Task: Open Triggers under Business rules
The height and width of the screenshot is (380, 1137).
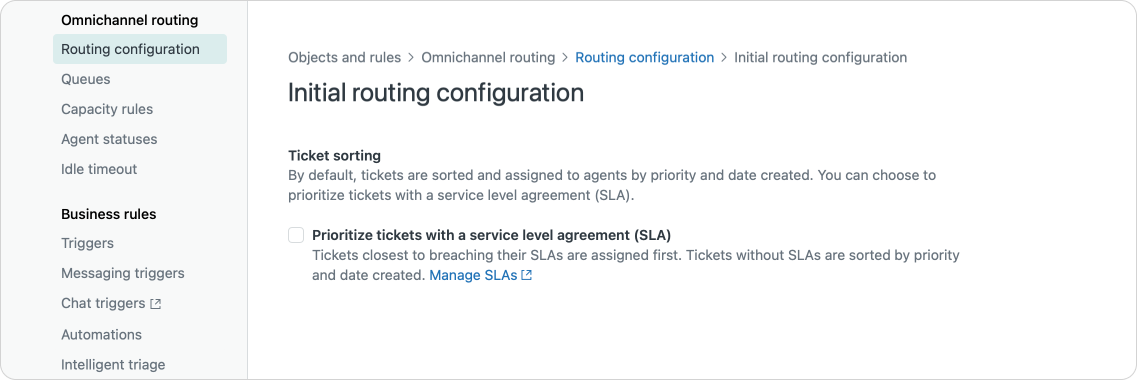Action: (87, 244)
